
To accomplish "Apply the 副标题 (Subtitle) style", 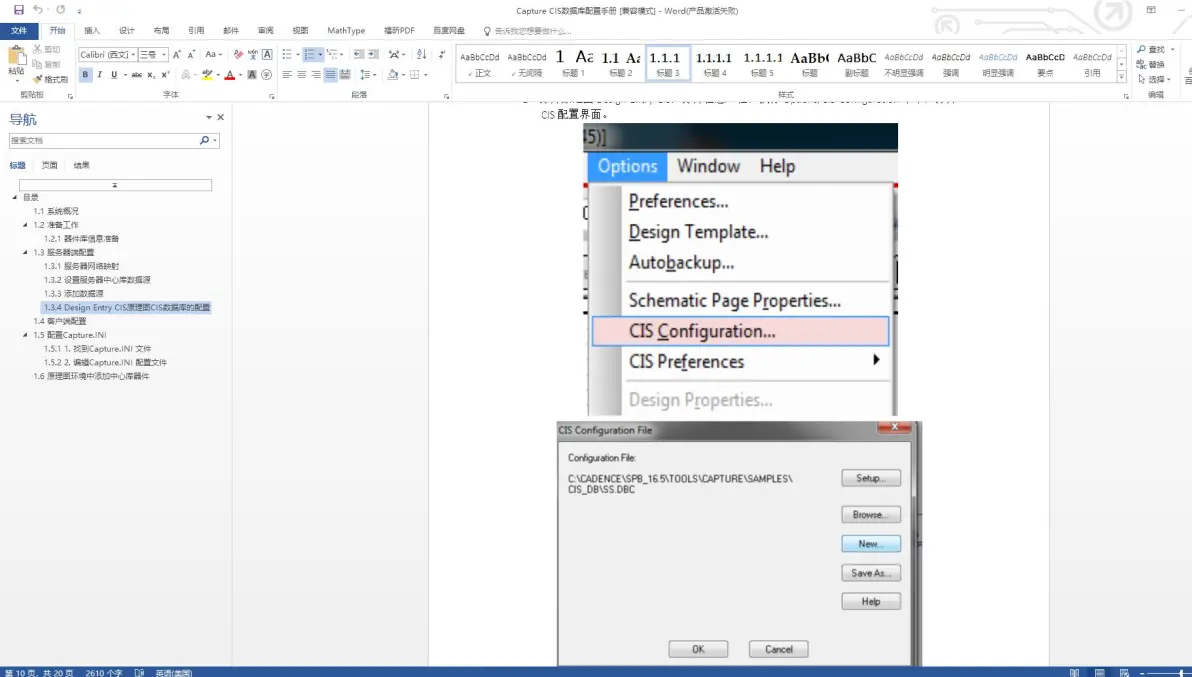I will tap(857, 63).
